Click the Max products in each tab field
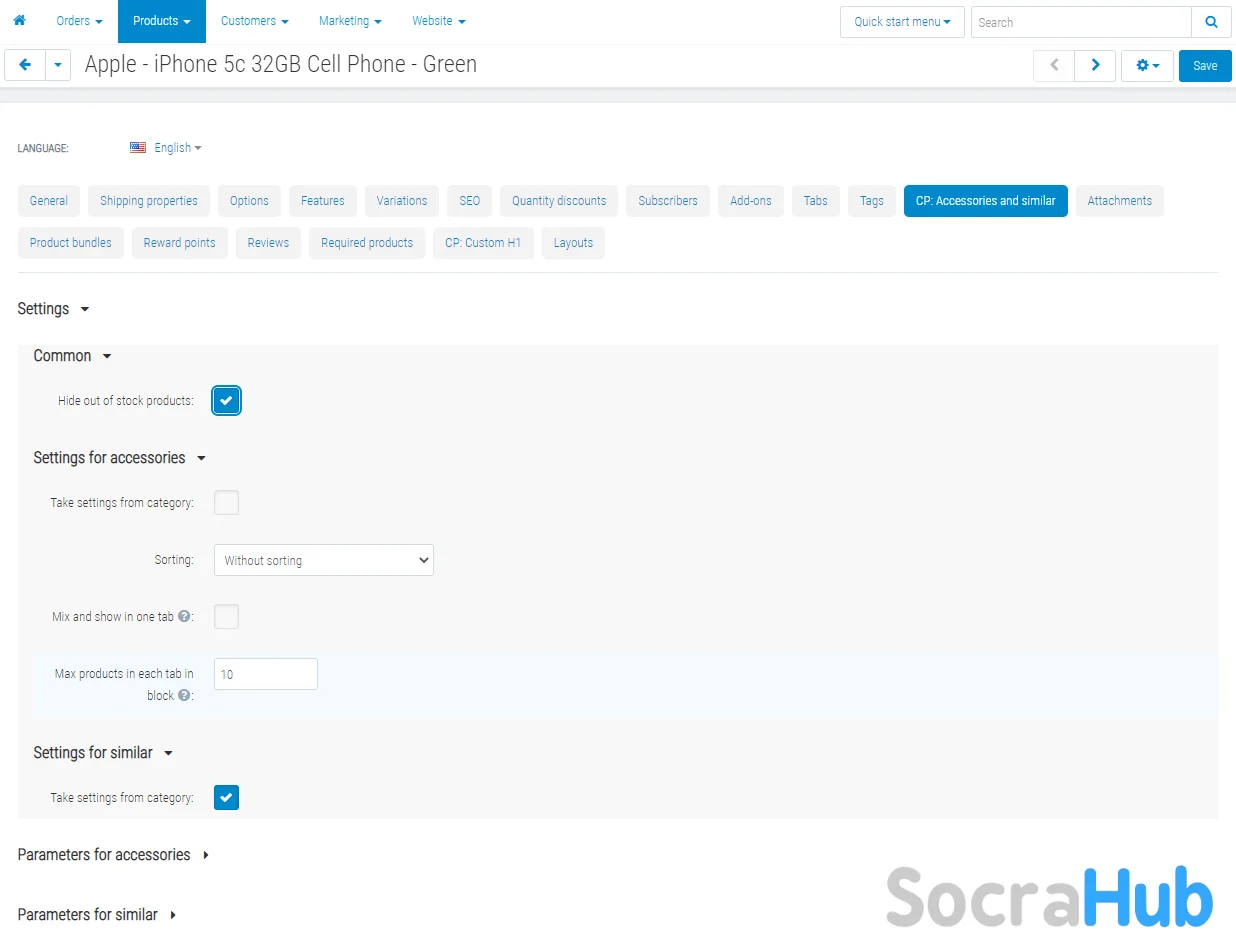The height and width of the screenshot is (932, 1236). click(x=266, y=674)
